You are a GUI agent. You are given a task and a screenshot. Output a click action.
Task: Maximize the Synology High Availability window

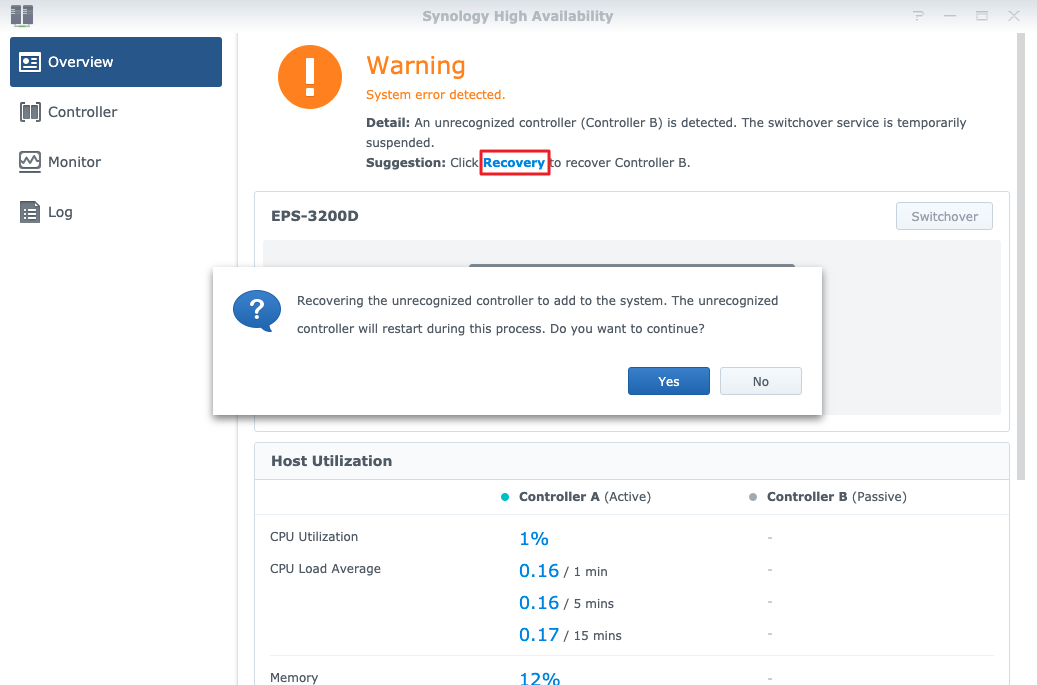[x=982, y=16]
